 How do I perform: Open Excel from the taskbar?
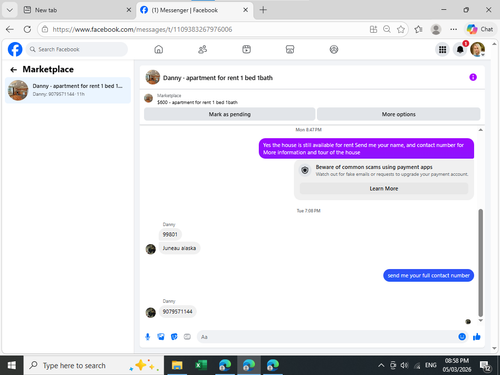pos(201,365)
